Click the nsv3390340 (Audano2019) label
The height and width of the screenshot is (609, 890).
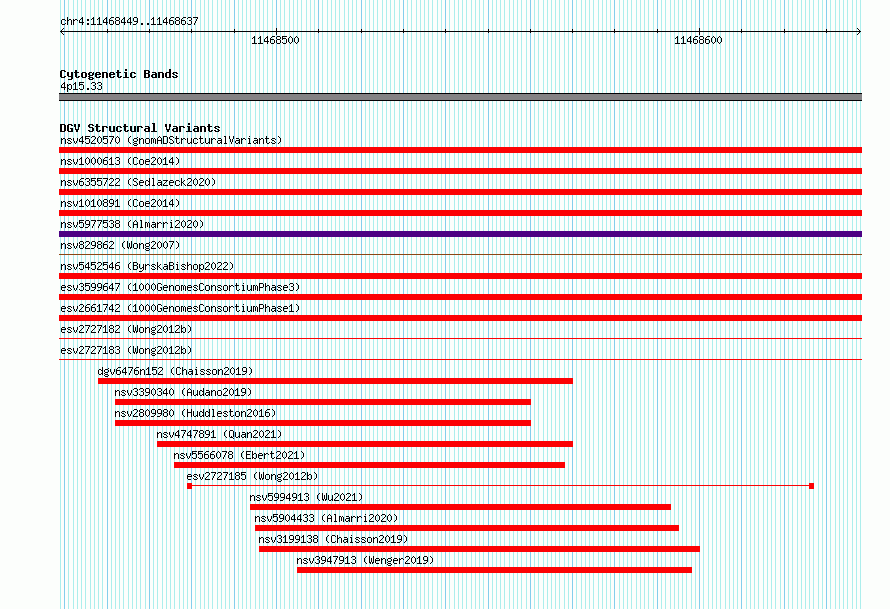pyautogui.click(x=183, y=392)
